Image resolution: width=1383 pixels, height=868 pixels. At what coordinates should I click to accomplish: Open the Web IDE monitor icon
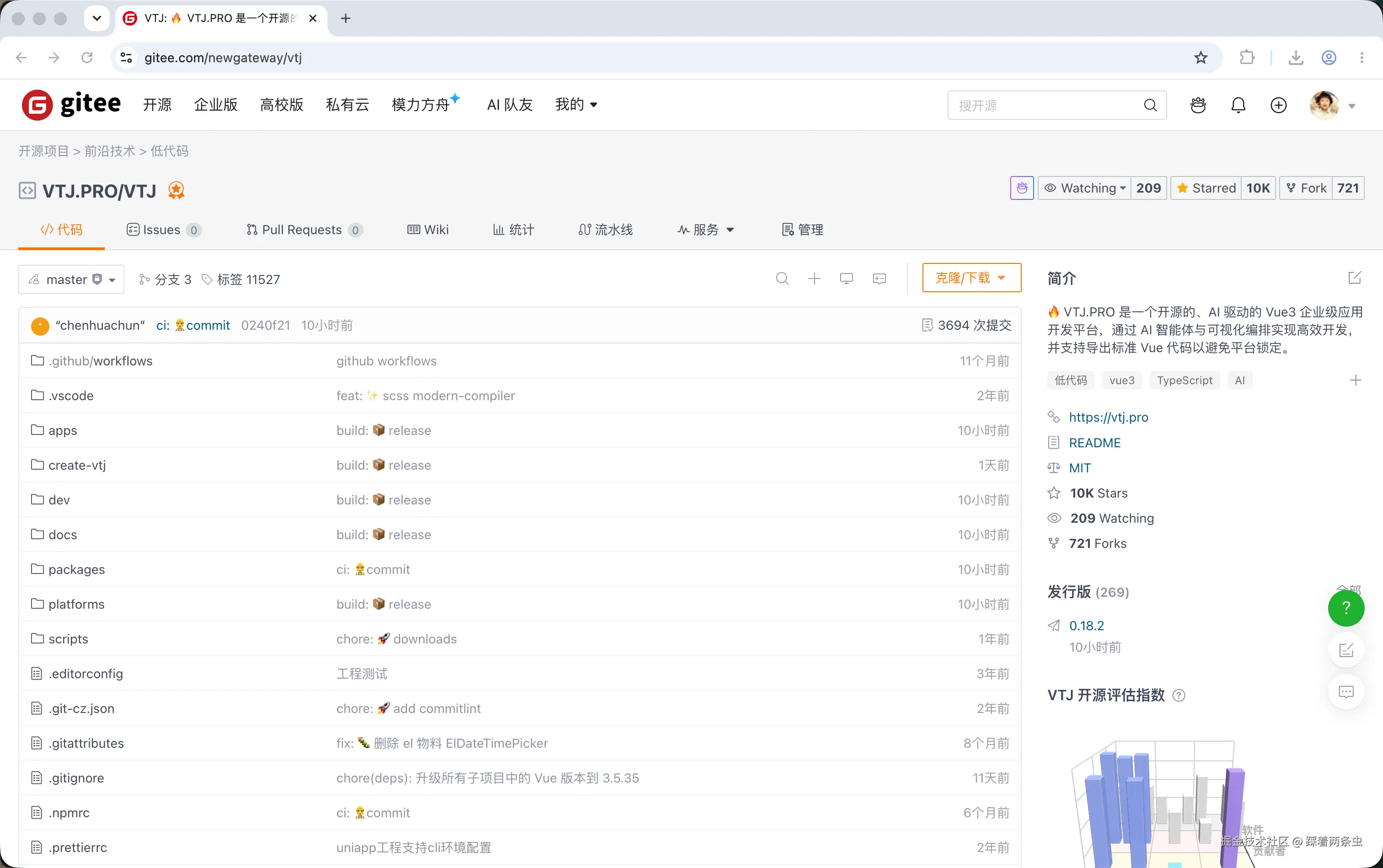(846, 279)
